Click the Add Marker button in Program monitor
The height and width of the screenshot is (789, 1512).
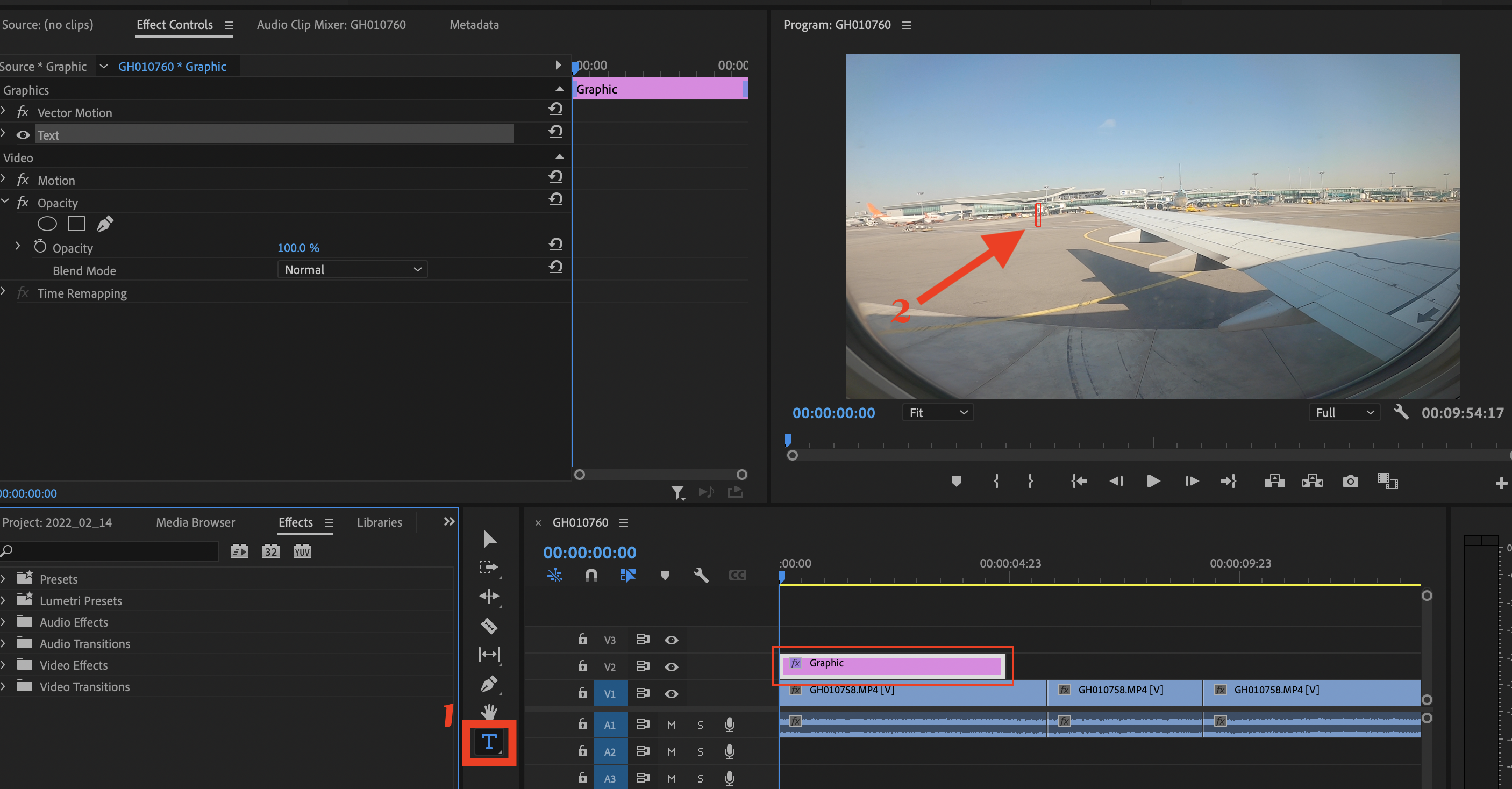pyautogui.click(x=955, y=482)
